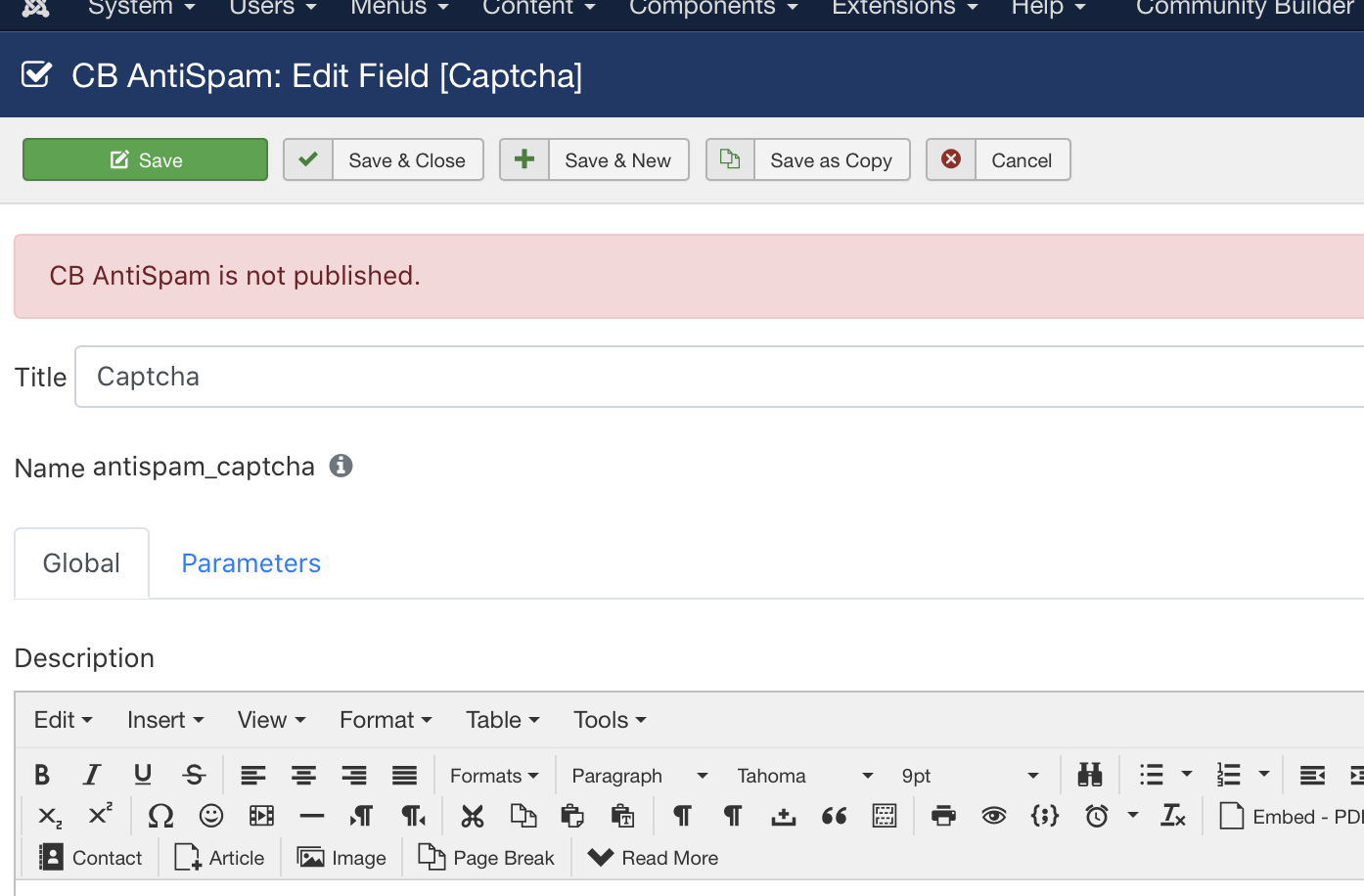Paste from clipboard icon
The image size is (1364, 896).
[572, 816]
